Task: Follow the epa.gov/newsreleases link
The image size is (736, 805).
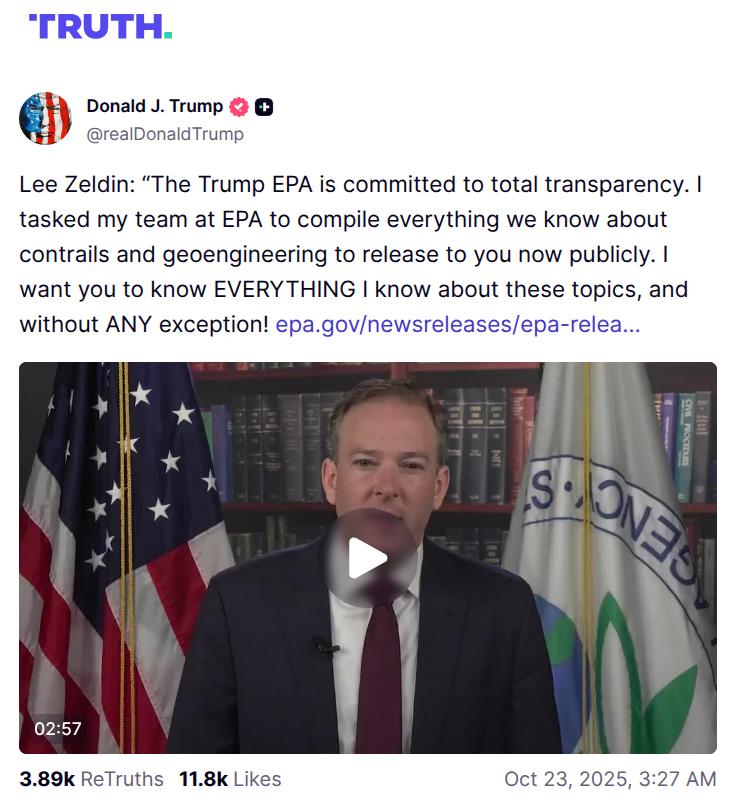Action: click(x=458, y=325)
